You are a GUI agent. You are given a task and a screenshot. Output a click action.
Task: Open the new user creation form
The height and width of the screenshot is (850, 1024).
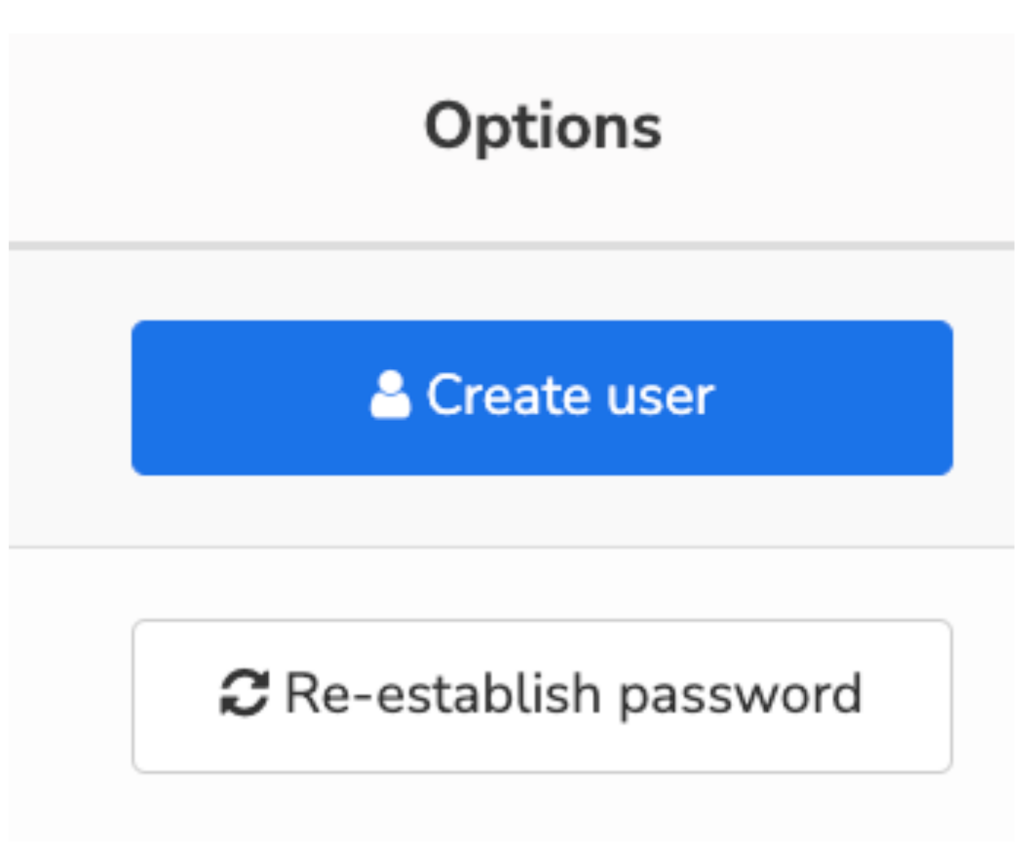tap(542, 398)
